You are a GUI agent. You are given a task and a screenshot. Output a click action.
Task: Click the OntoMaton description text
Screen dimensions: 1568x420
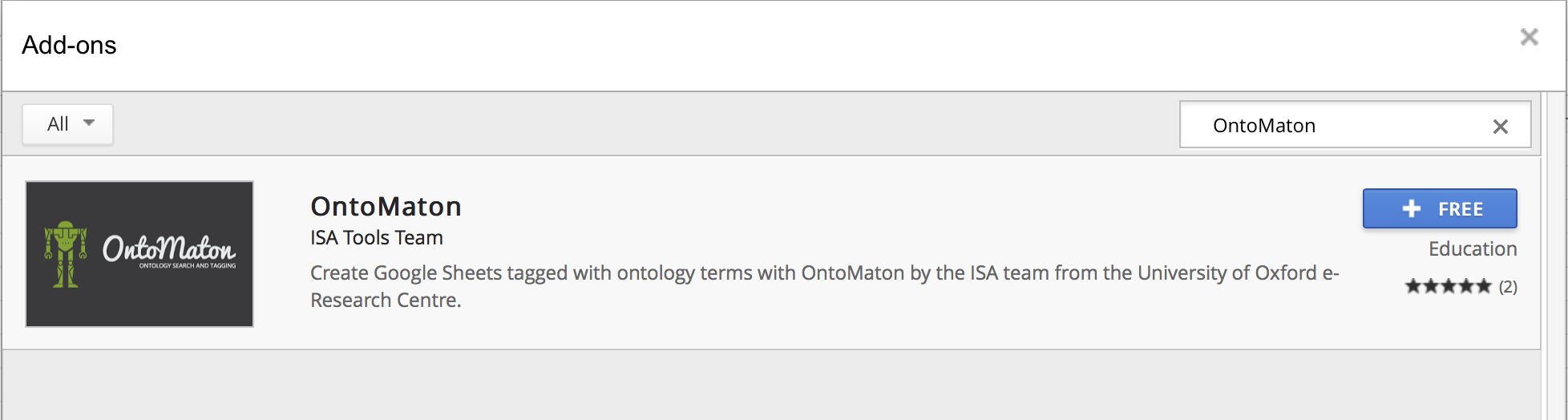point(824,286)
